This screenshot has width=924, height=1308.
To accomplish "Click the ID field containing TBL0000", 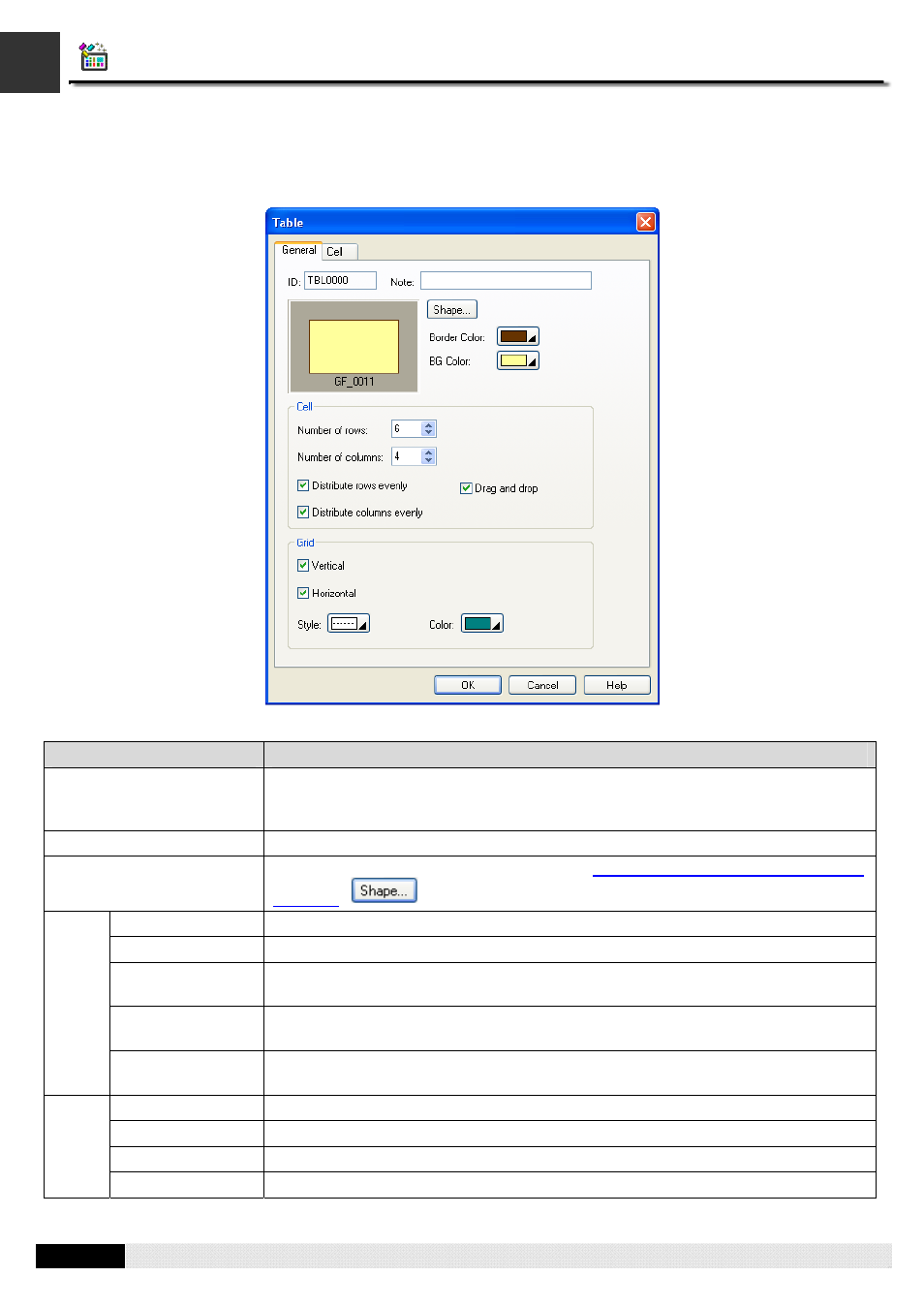I will [x=340, y=280].
